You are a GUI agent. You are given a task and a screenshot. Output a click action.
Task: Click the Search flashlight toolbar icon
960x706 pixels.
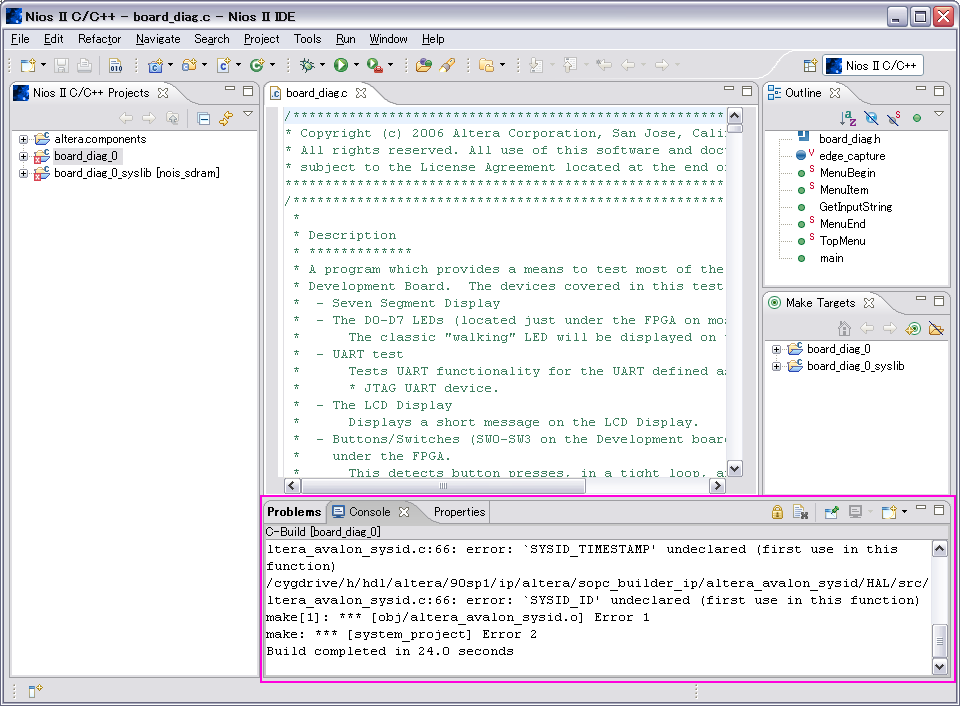tap(448, 65)
